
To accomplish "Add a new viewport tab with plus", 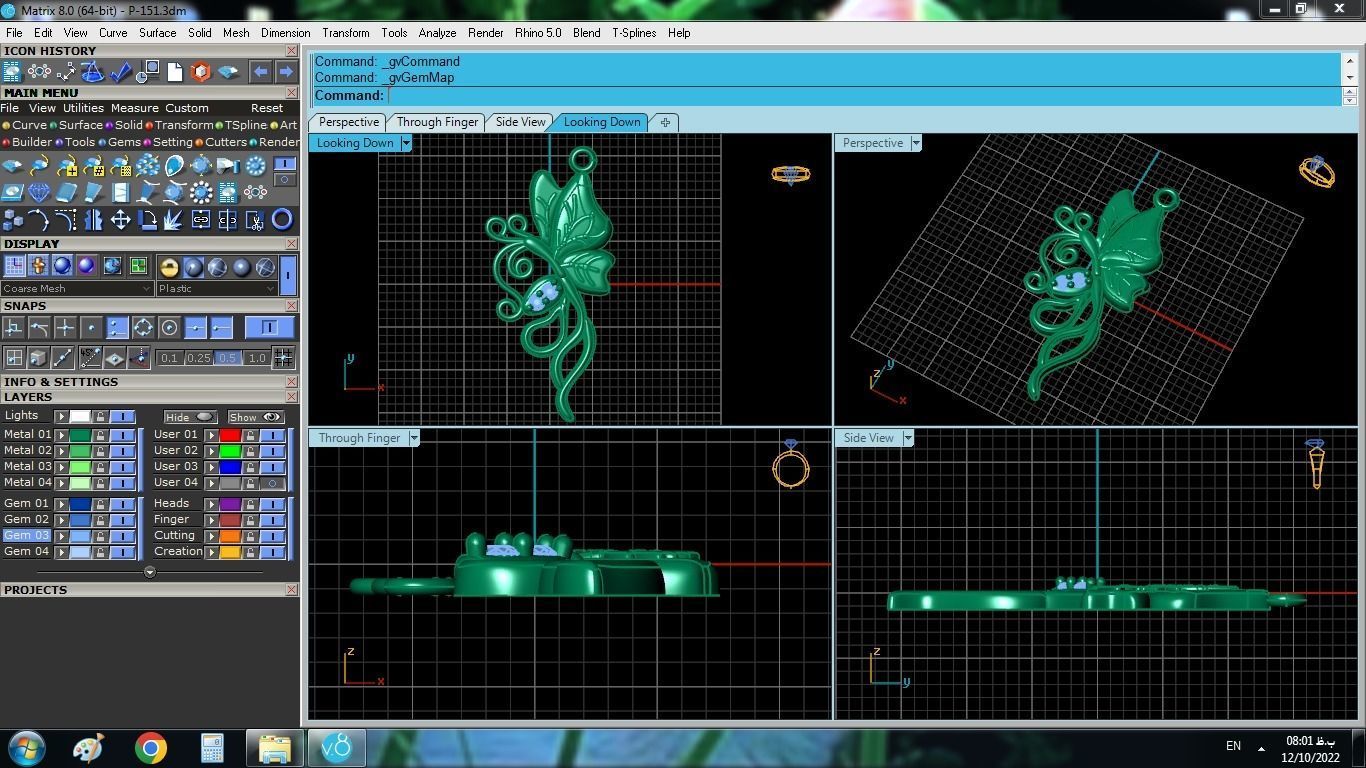I will pos(665,122).
